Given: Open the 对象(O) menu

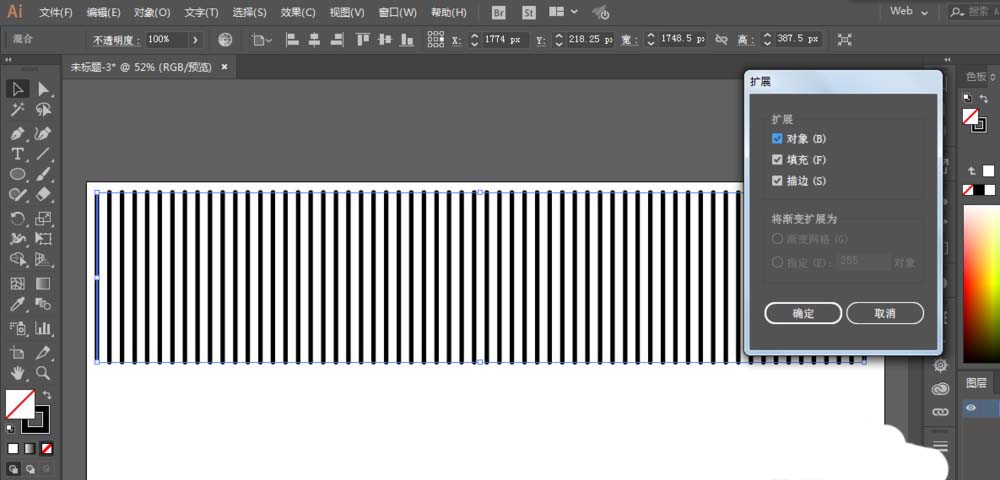Looking at the screenshot, I should click(152, 13).
